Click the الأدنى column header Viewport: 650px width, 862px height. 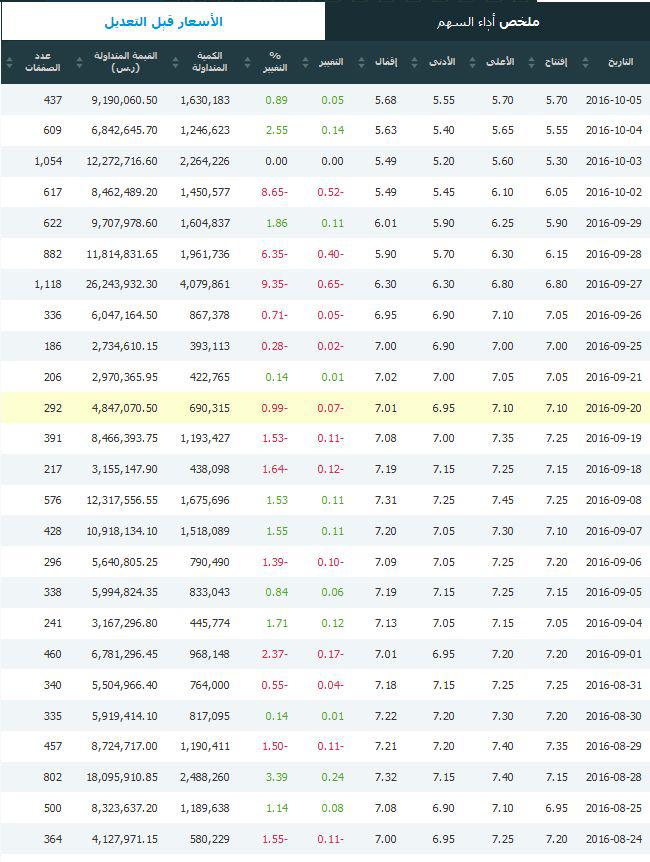tap(442, 62)
